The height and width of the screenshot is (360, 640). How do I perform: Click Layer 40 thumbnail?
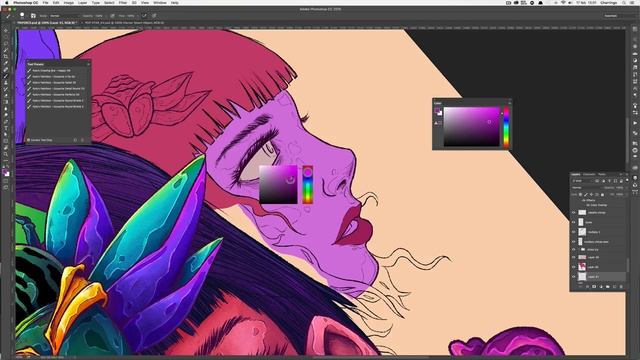[582, 267]
